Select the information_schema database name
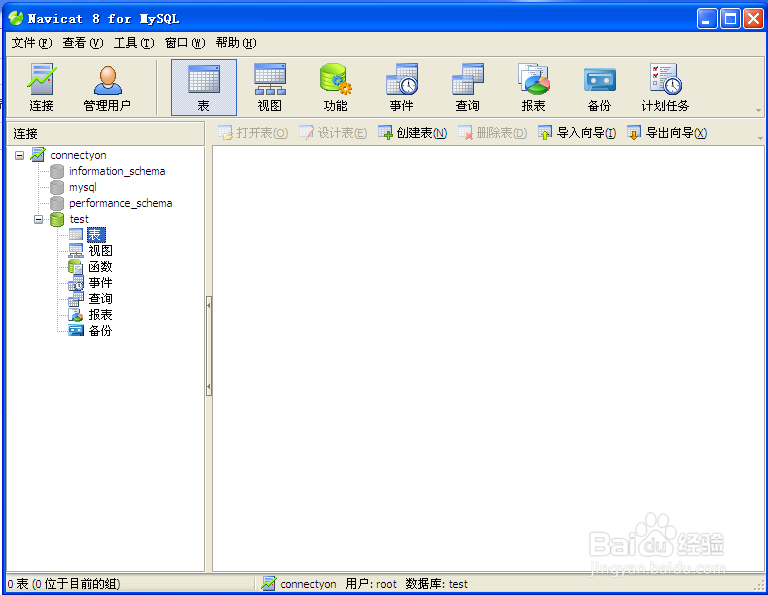768x595 pixels. pyautogui.click(x=117, y=171)
